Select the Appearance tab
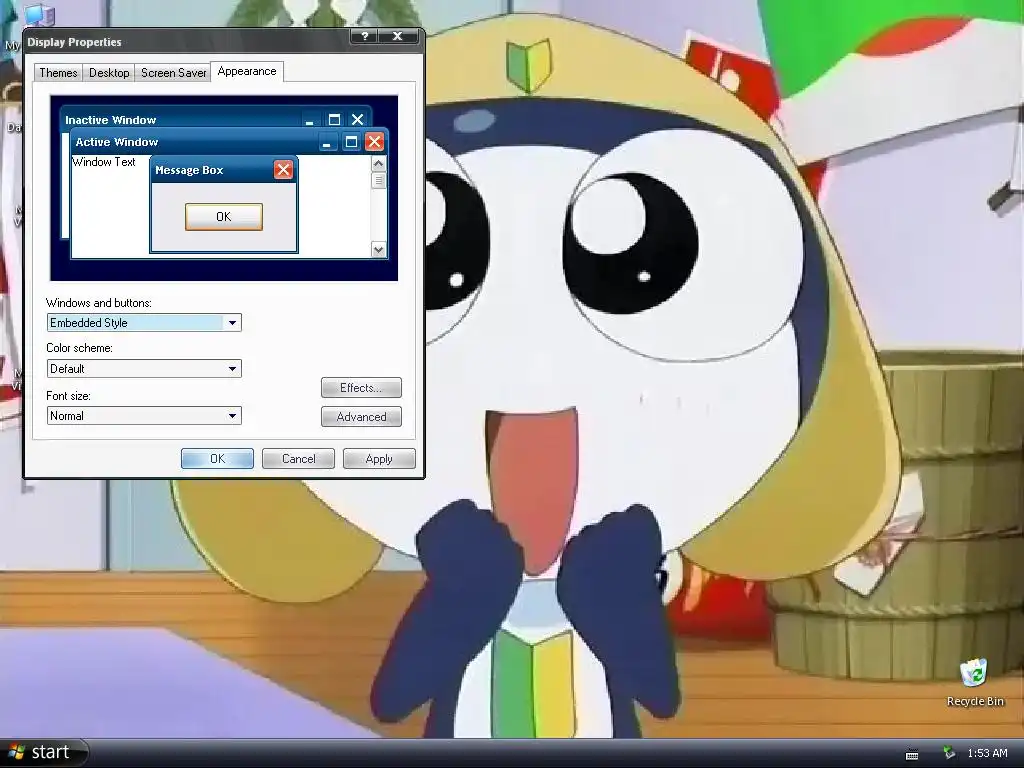 point(247,71)
